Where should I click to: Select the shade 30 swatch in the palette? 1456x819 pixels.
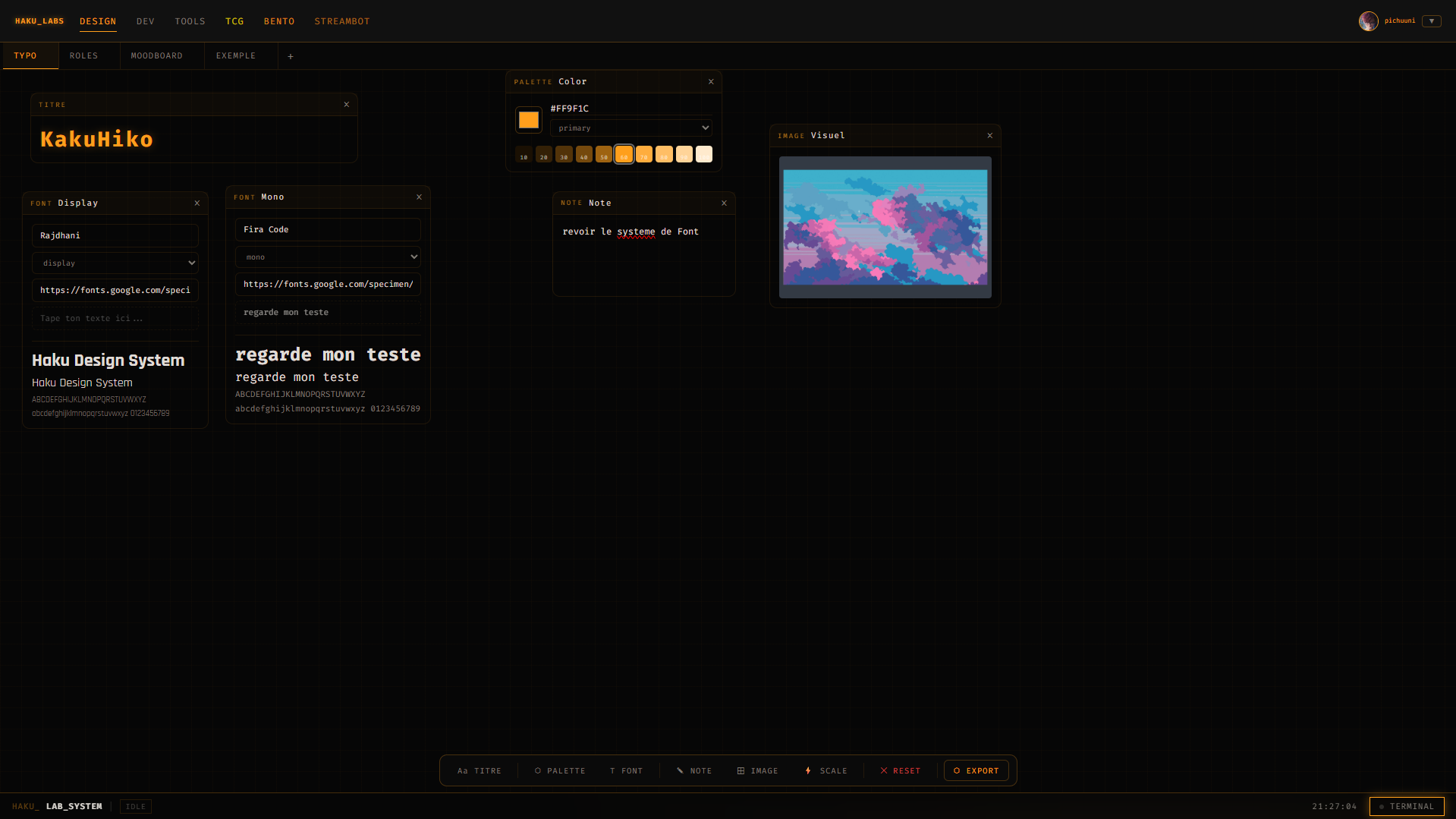pos(564,154)
